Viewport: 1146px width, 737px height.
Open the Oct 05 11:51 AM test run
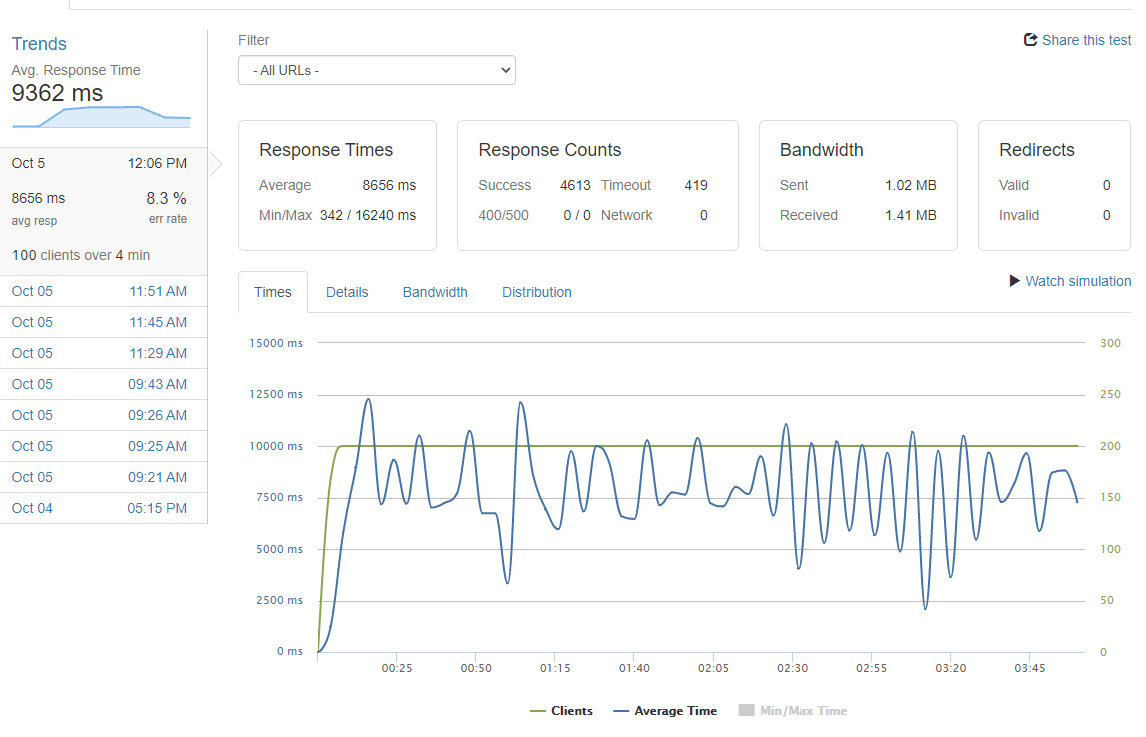coord(103,291)
